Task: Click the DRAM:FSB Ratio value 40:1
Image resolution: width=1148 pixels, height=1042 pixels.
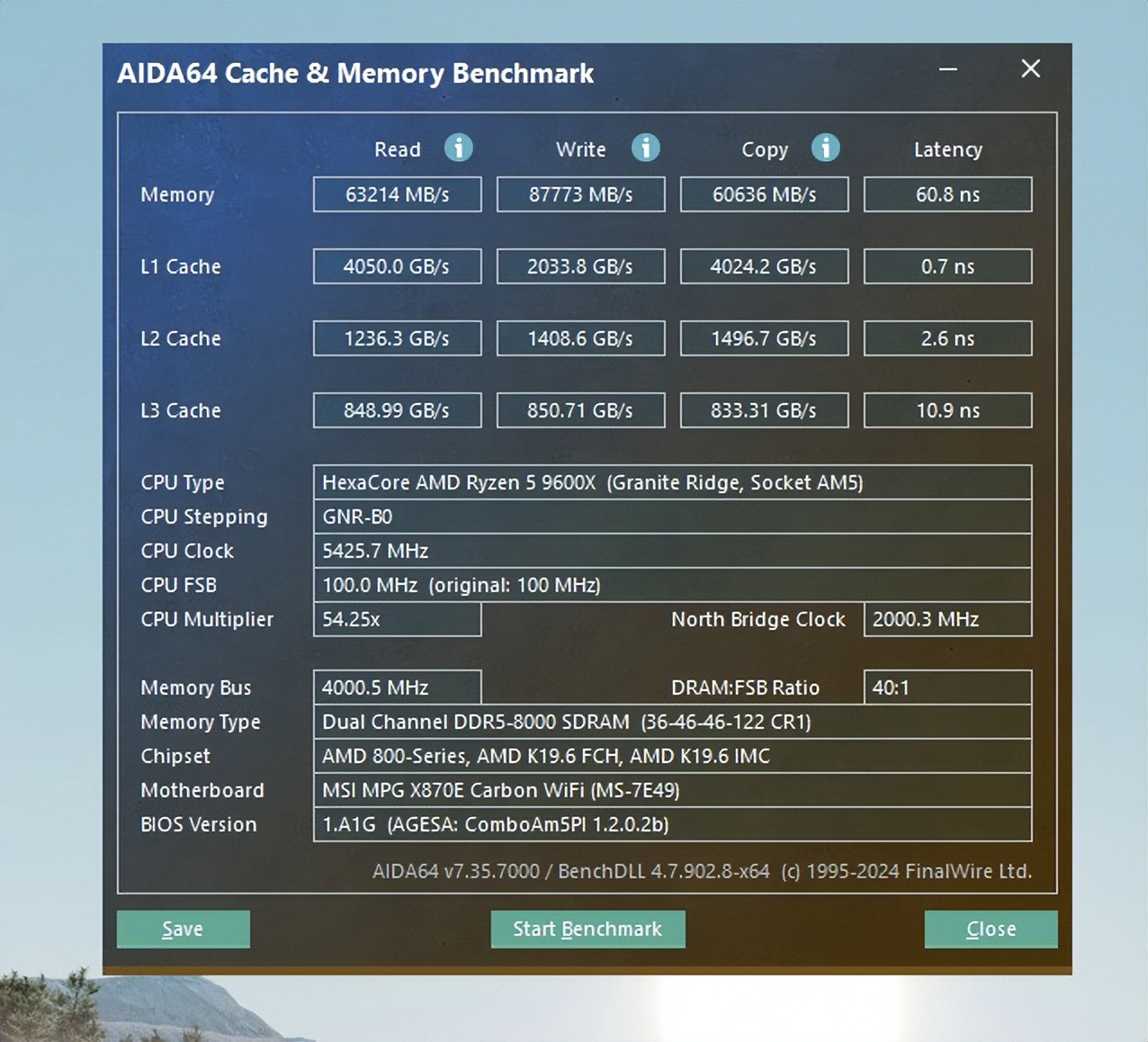Action: tap(948, 687)
